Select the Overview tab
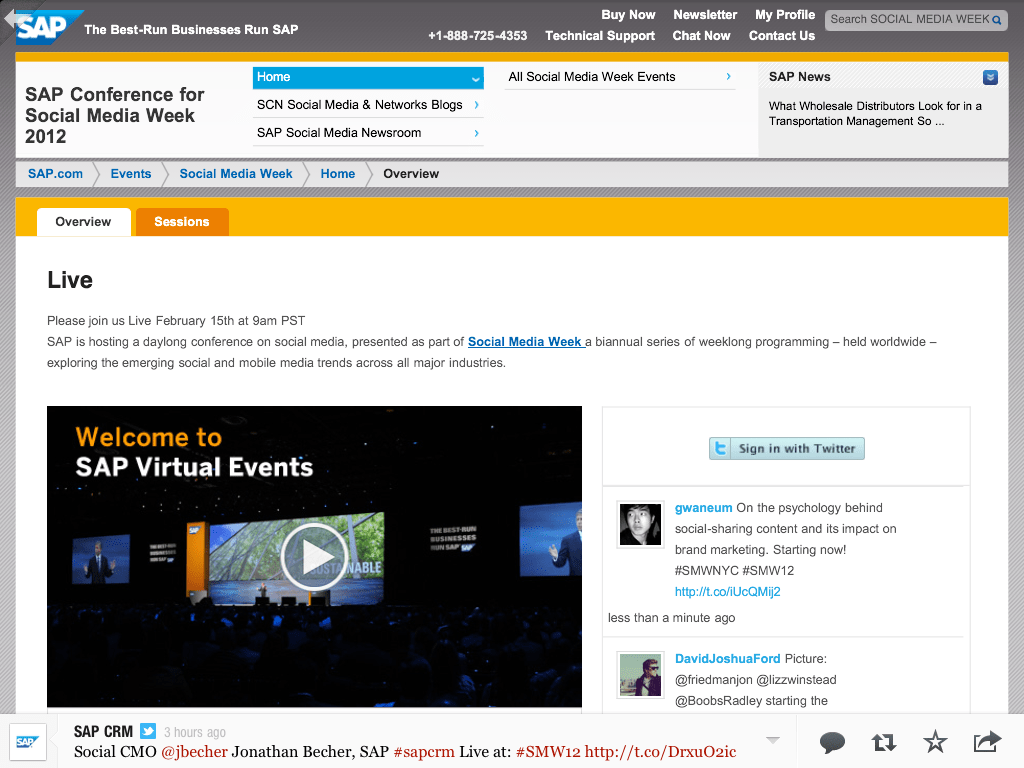This screenshot has height=768, width=1024. click(84, 222)
